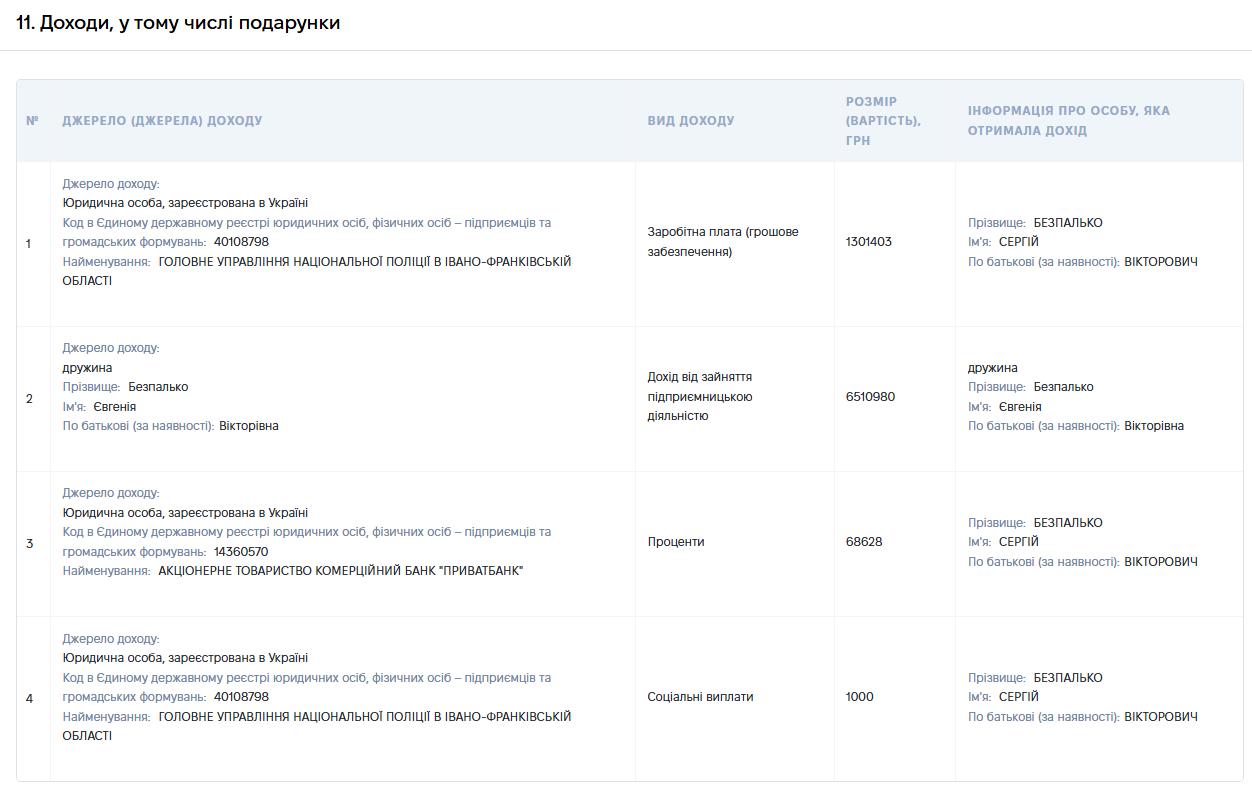Click 'Юридична особа, зареєстрована в Україні' in row 1
The width and height of the screenshot is (1252, 796).
(x=185, y=203)
